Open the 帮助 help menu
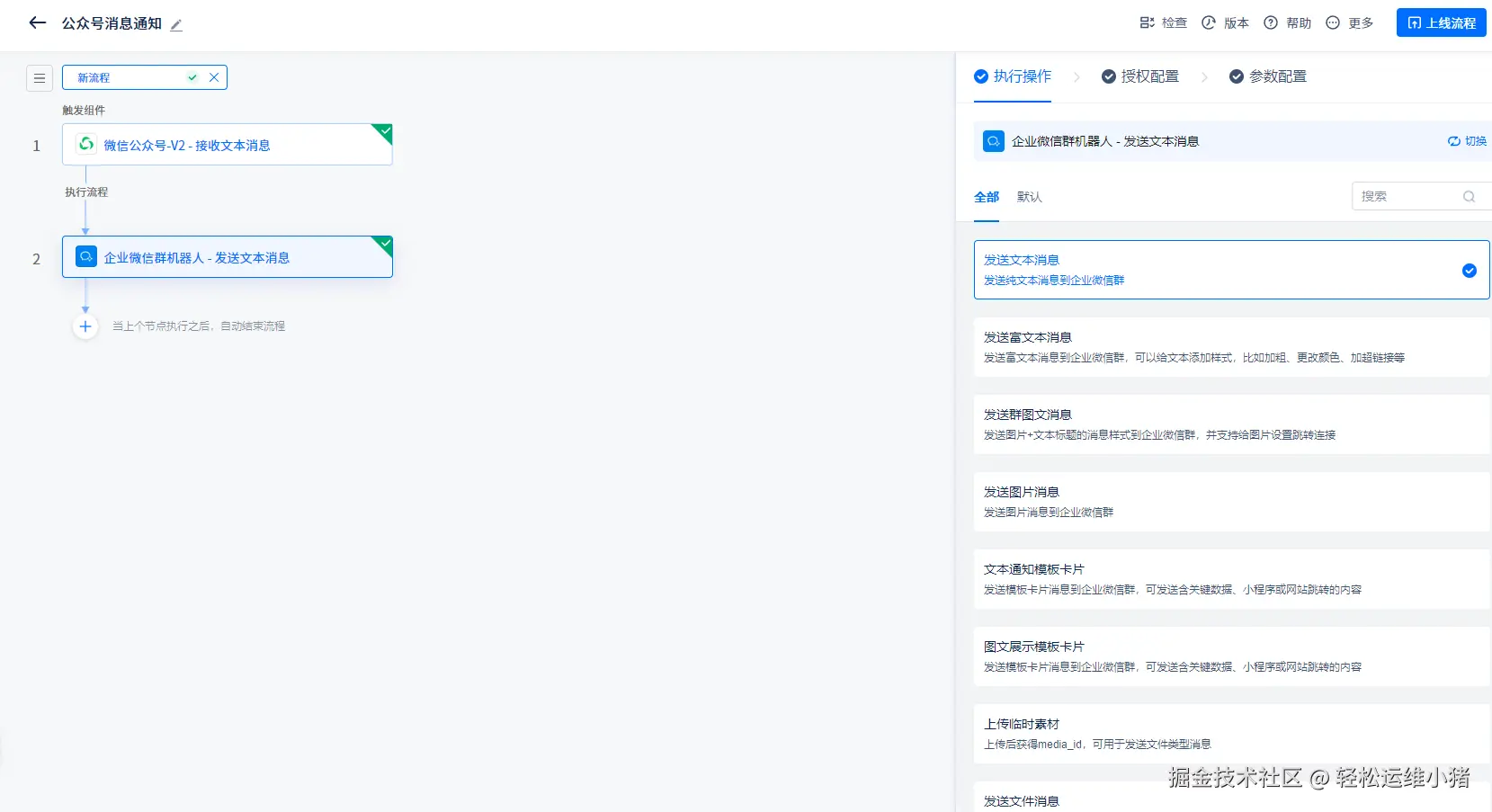This screenshot has width=1492, height=812. (x=1287, y=23)
